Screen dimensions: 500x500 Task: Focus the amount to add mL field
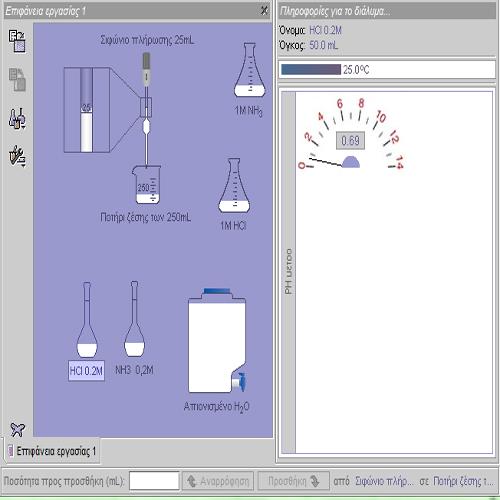click(154, 481)
